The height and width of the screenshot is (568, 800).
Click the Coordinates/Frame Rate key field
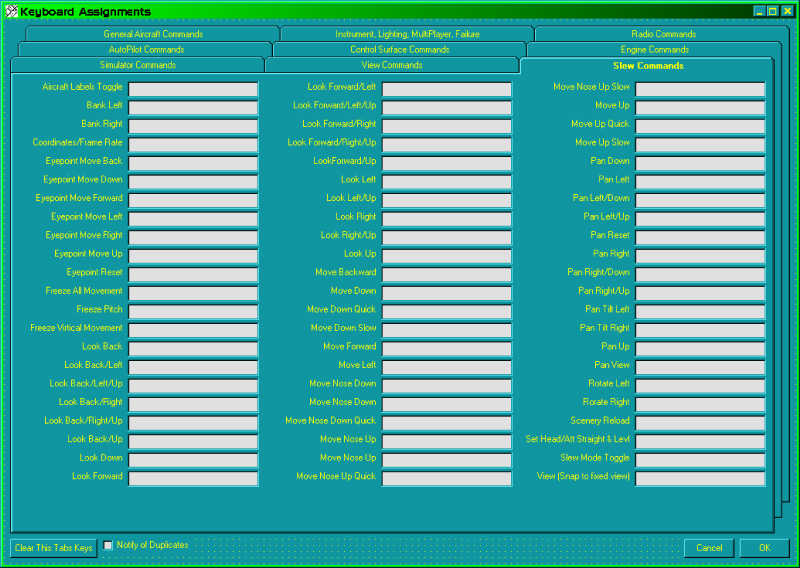point(193,144)
